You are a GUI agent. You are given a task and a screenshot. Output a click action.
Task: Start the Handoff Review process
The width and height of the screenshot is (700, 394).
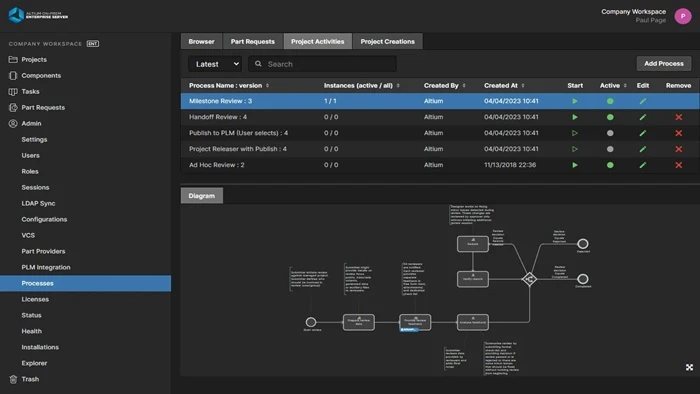pos(575,117)
